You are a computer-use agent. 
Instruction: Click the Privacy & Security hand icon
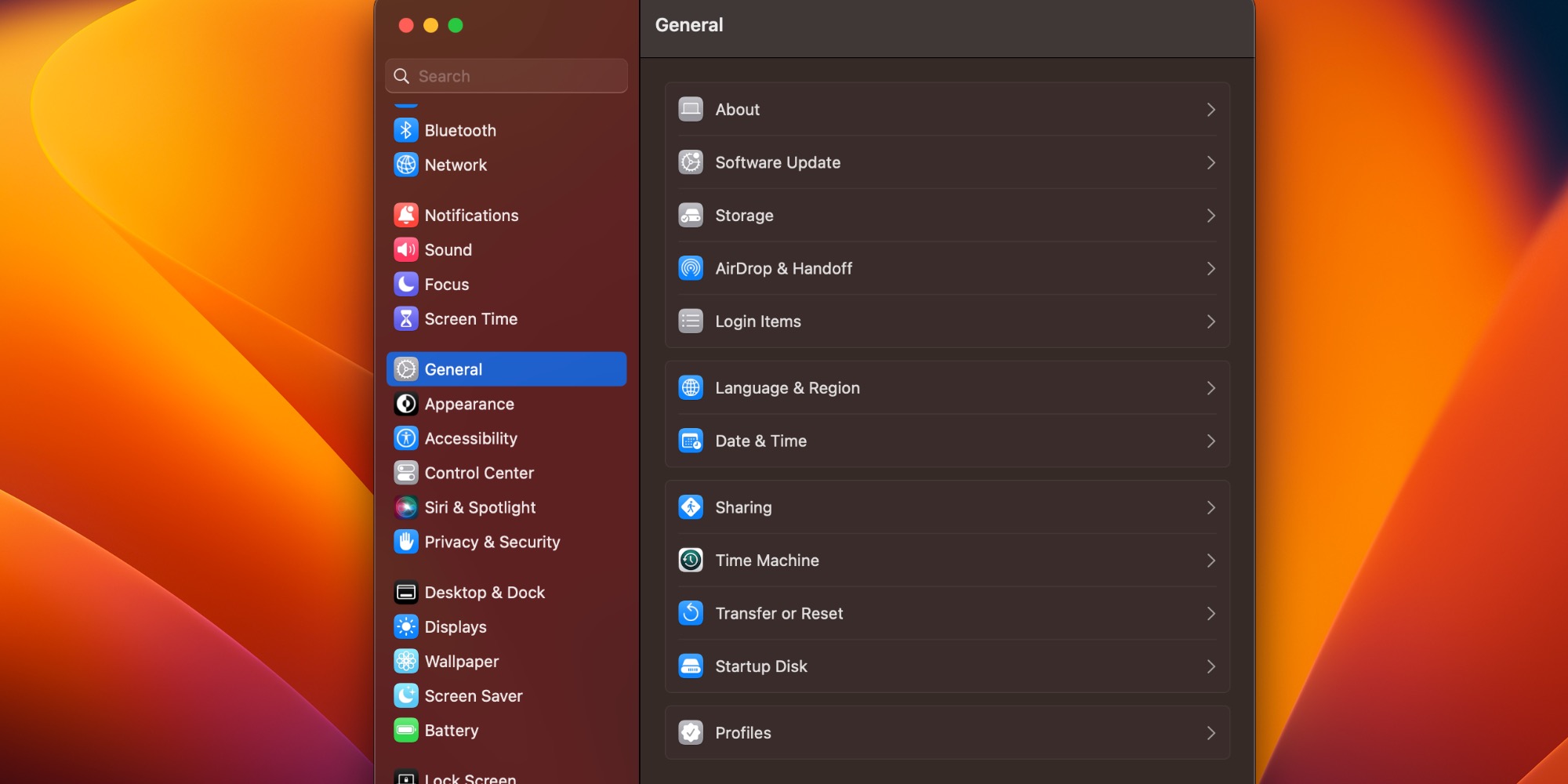coord(405,542)
